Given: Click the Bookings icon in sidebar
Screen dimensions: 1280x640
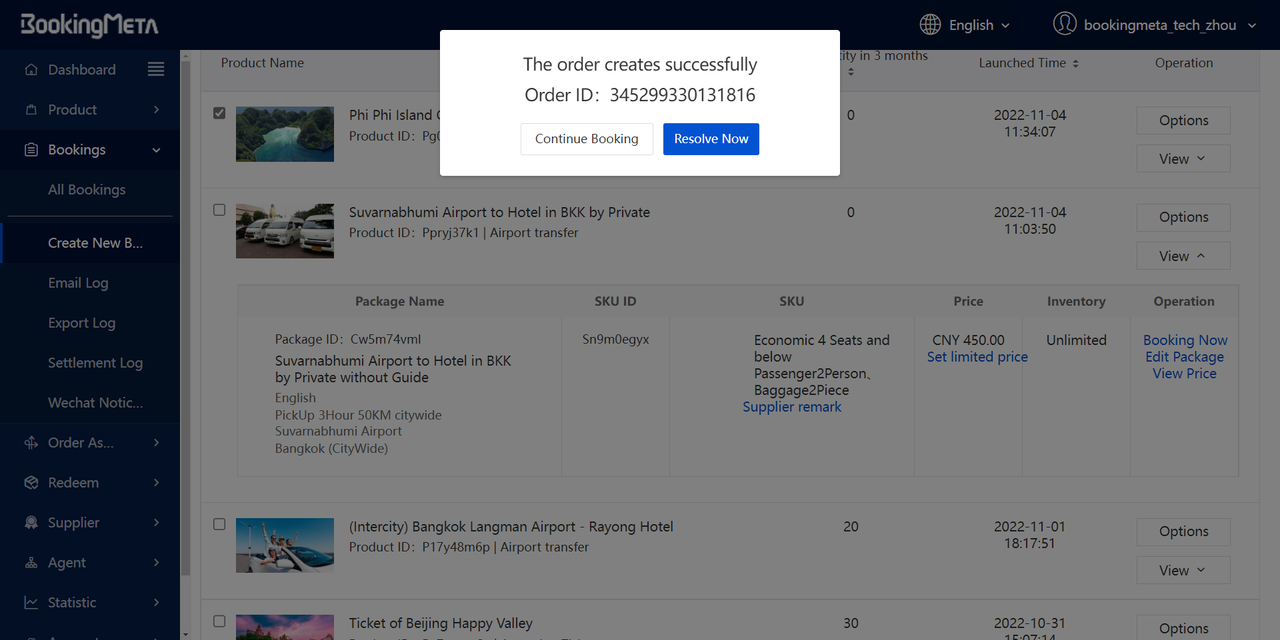Looking at the screenshot, I should coord(30,150).
